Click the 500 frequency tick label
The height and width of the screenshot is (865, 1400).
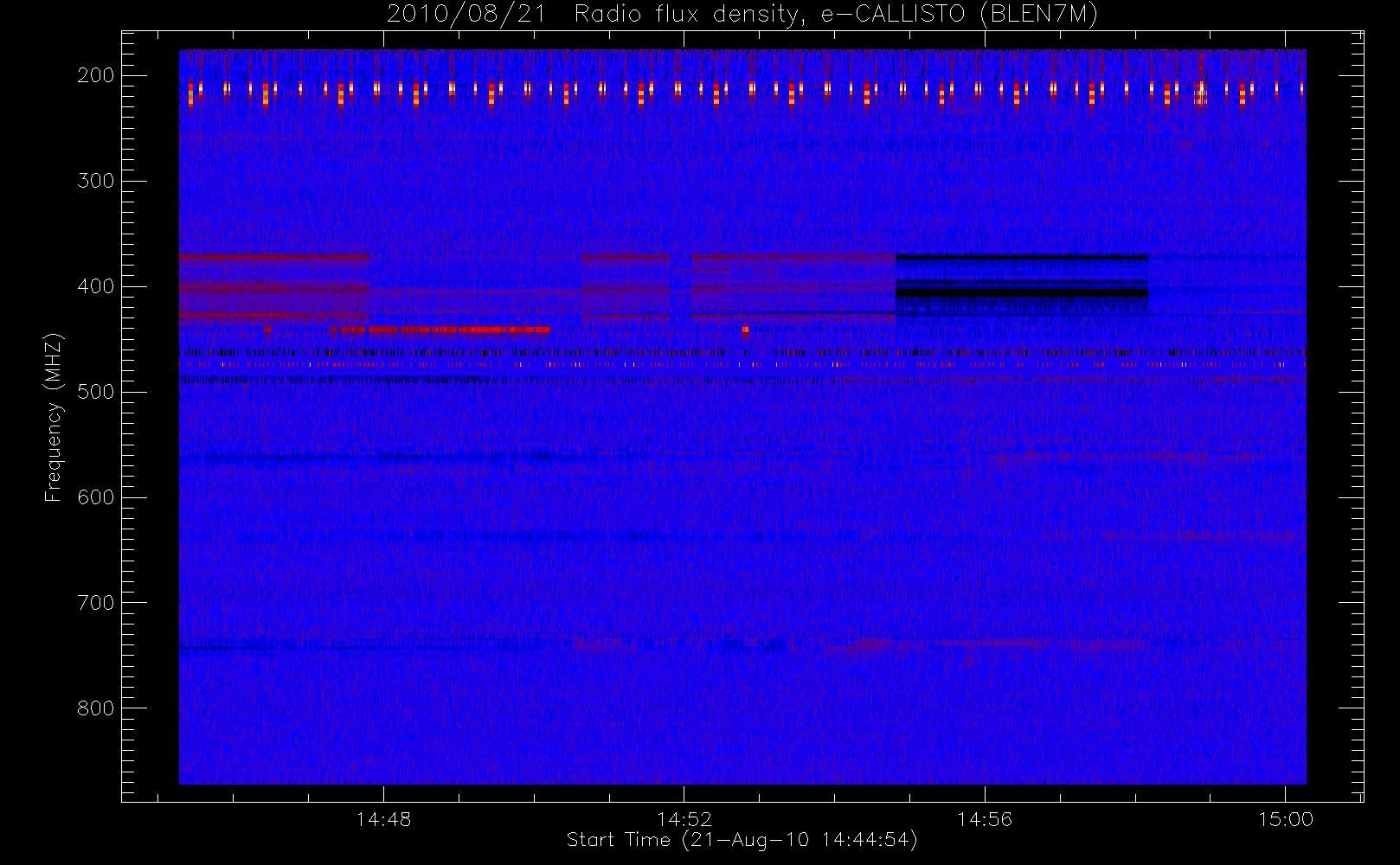[96, 392]
